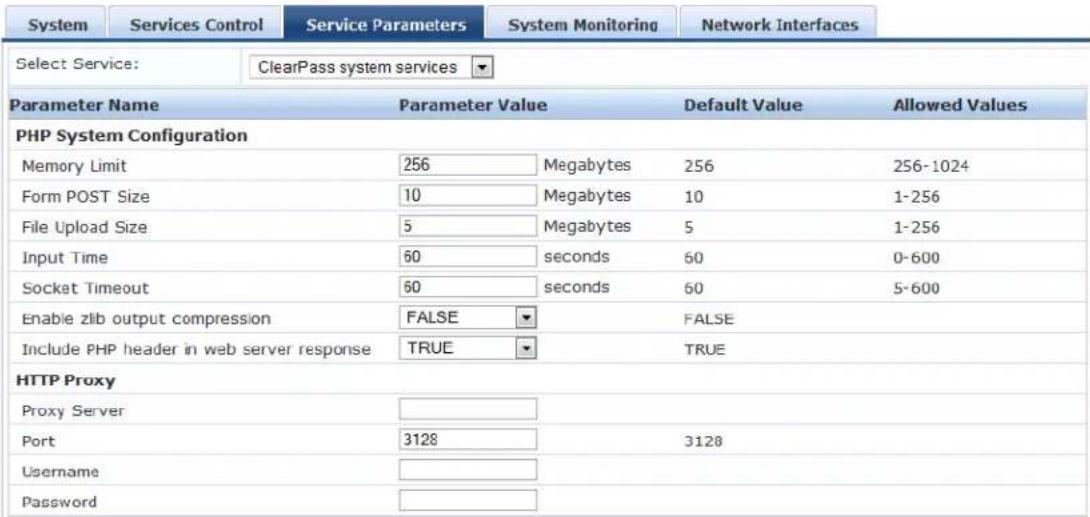Select the Service Parameters tab
Viewport: 1090px width, 517px height.
[384, 23]
